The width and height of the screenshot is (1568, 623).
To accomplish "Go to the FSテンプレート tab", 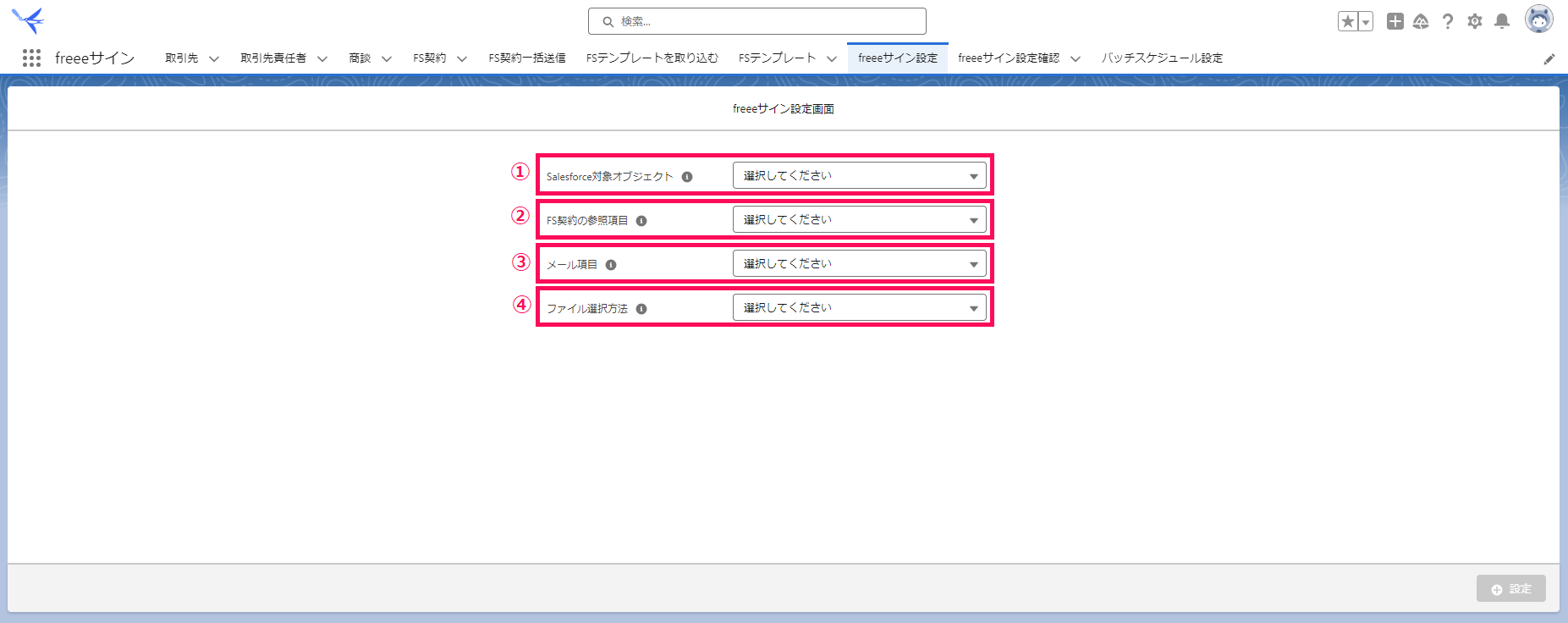I will [778, 58].
